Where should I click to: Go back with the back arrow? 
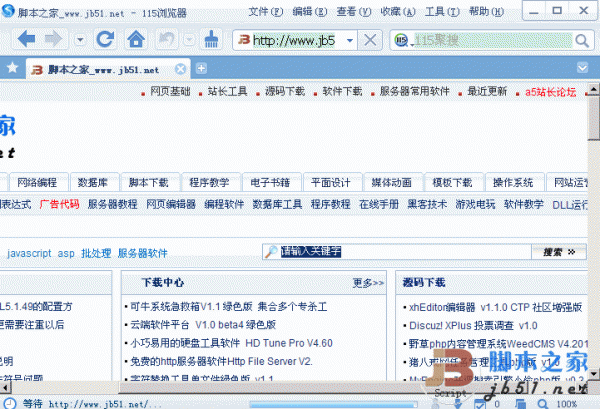point(26,39)
